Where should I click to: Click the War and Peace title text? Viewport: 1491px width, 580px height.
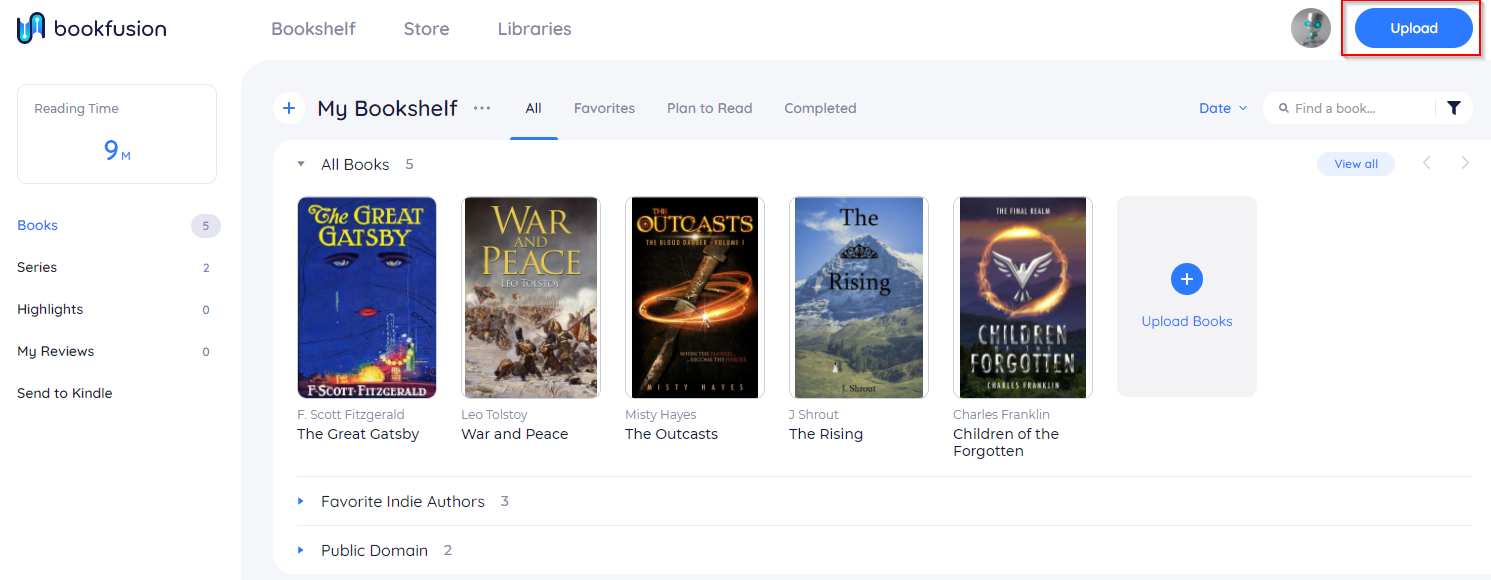click(x=515, y=434)
